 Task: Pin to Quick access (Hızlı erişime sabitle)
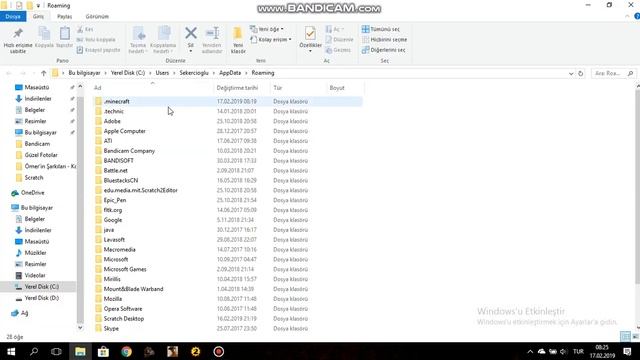[x=18, y=40]
